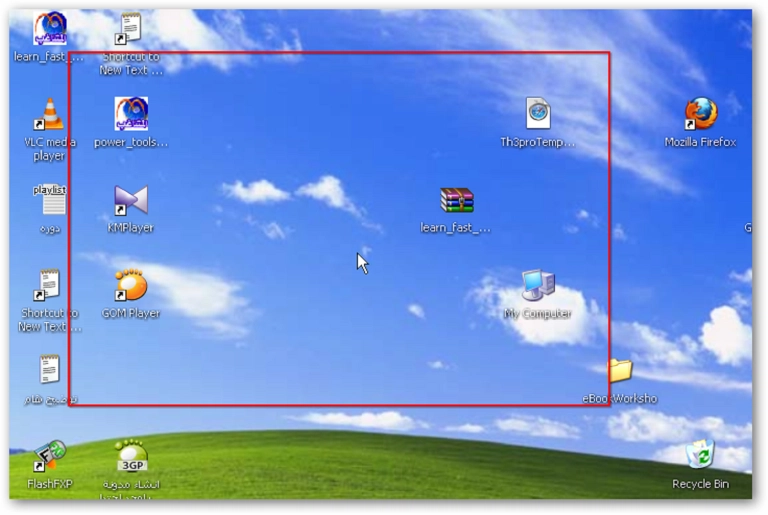Select the GOM Player shortcut
Viewport: 768px width, 515px height.
tap(131, 285)
